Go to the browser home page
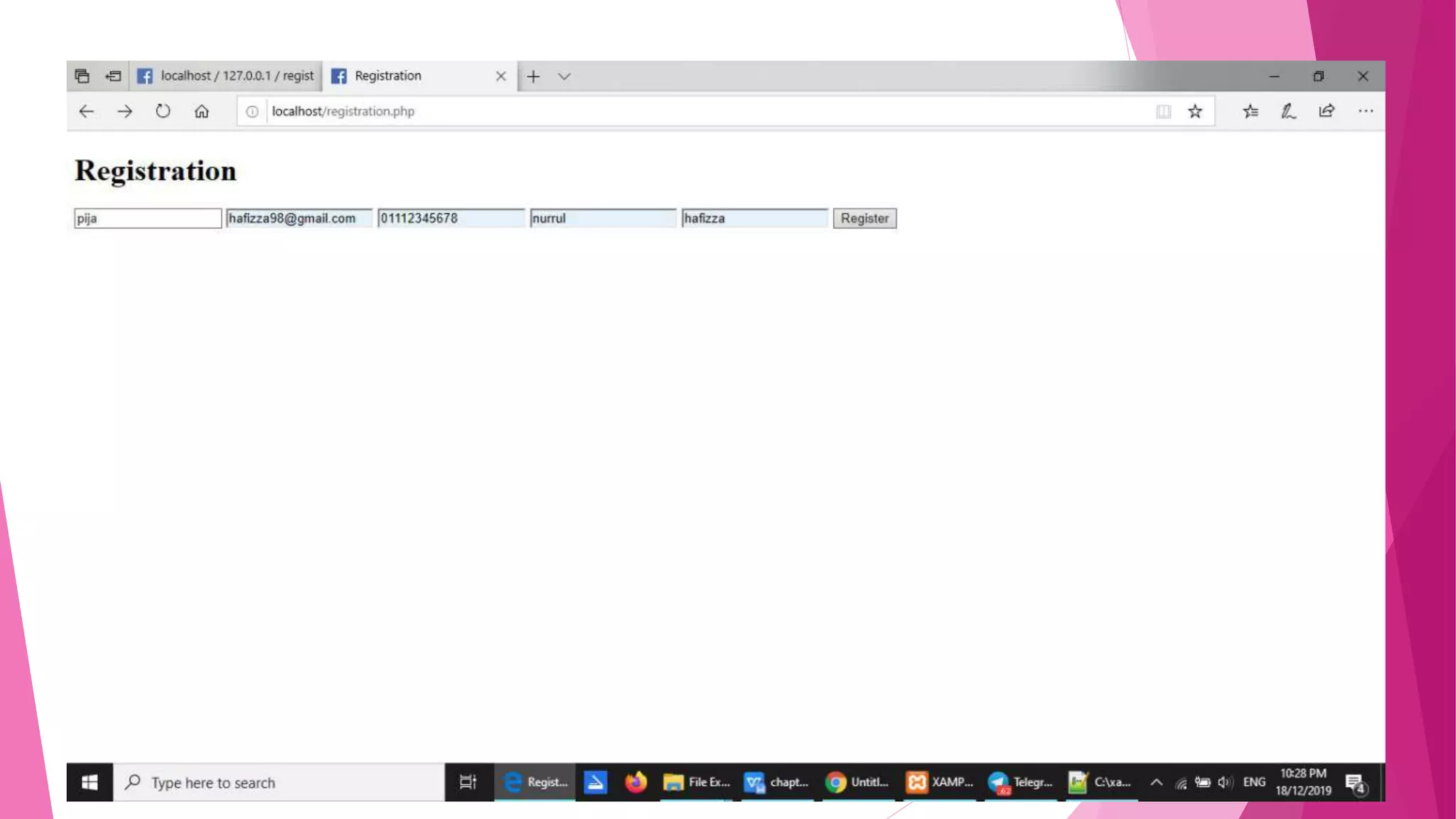The image size is (1456, 819). tap(202, 112)
